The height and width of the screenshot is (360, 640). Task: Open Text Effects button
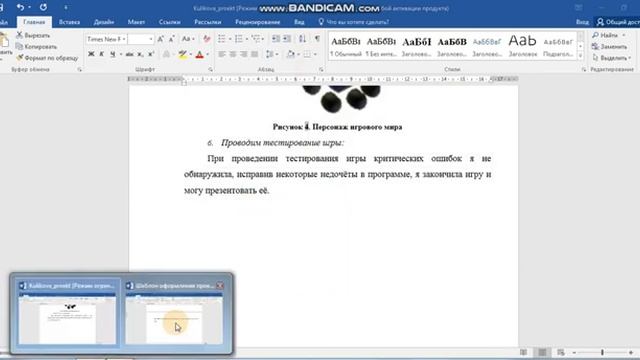[x=167, y=54]
